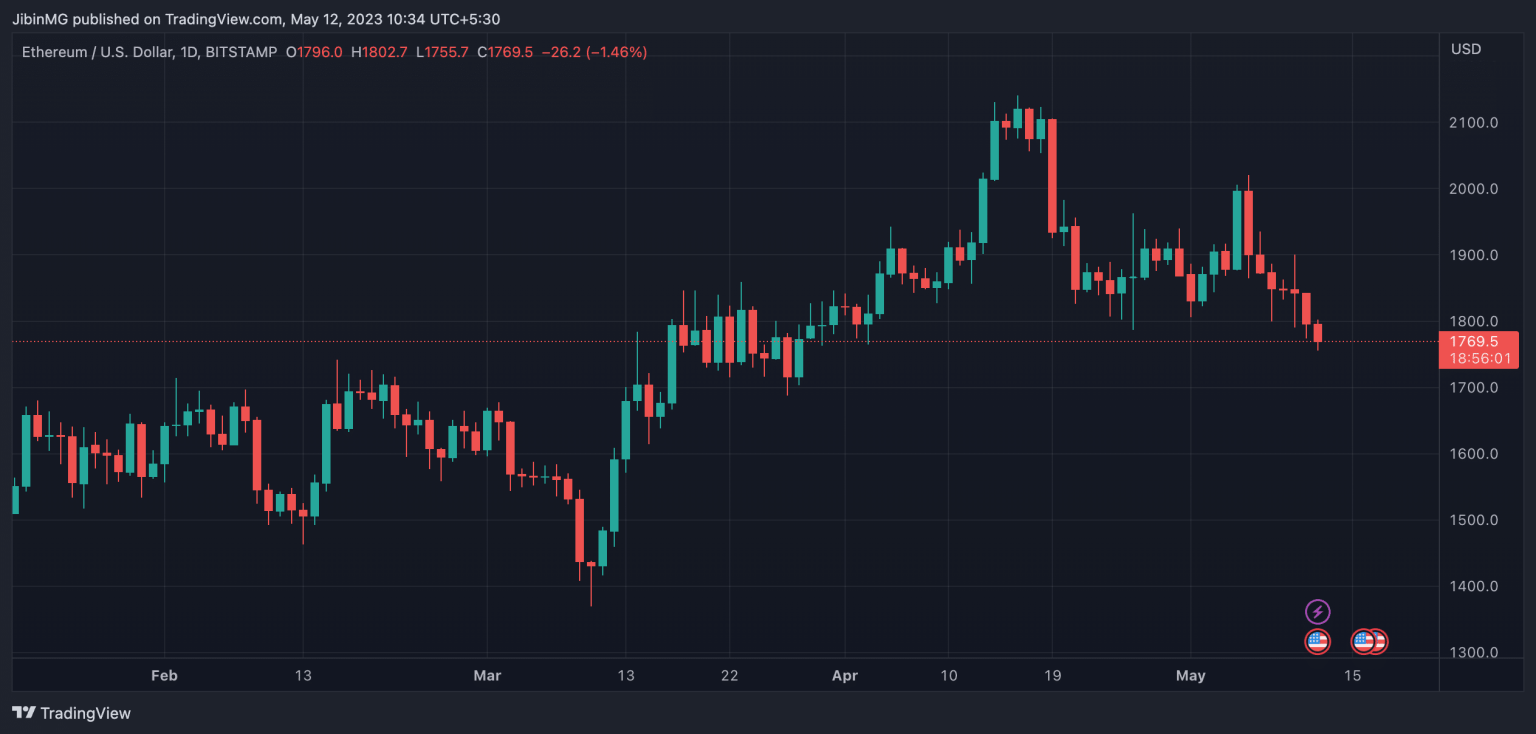Click the 1300.0 price level on the axis
1536x734 pixels.
click(x=1474, y=653)
